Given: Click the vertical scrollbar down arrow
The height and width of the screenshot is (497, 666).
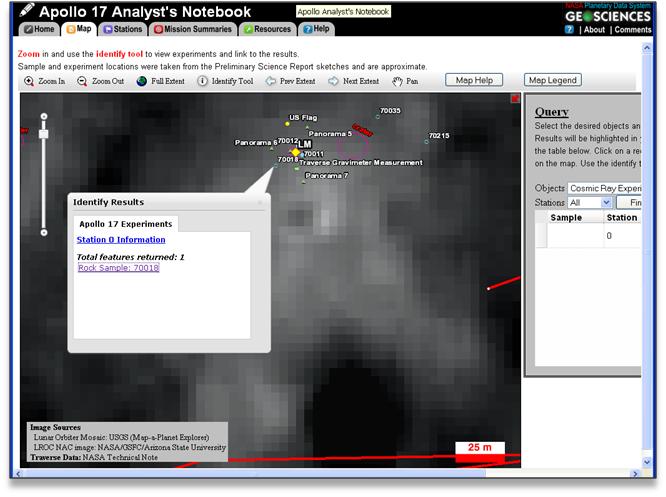Looking at the screenshot, I should pyautogui.click(x=646, y=462).
